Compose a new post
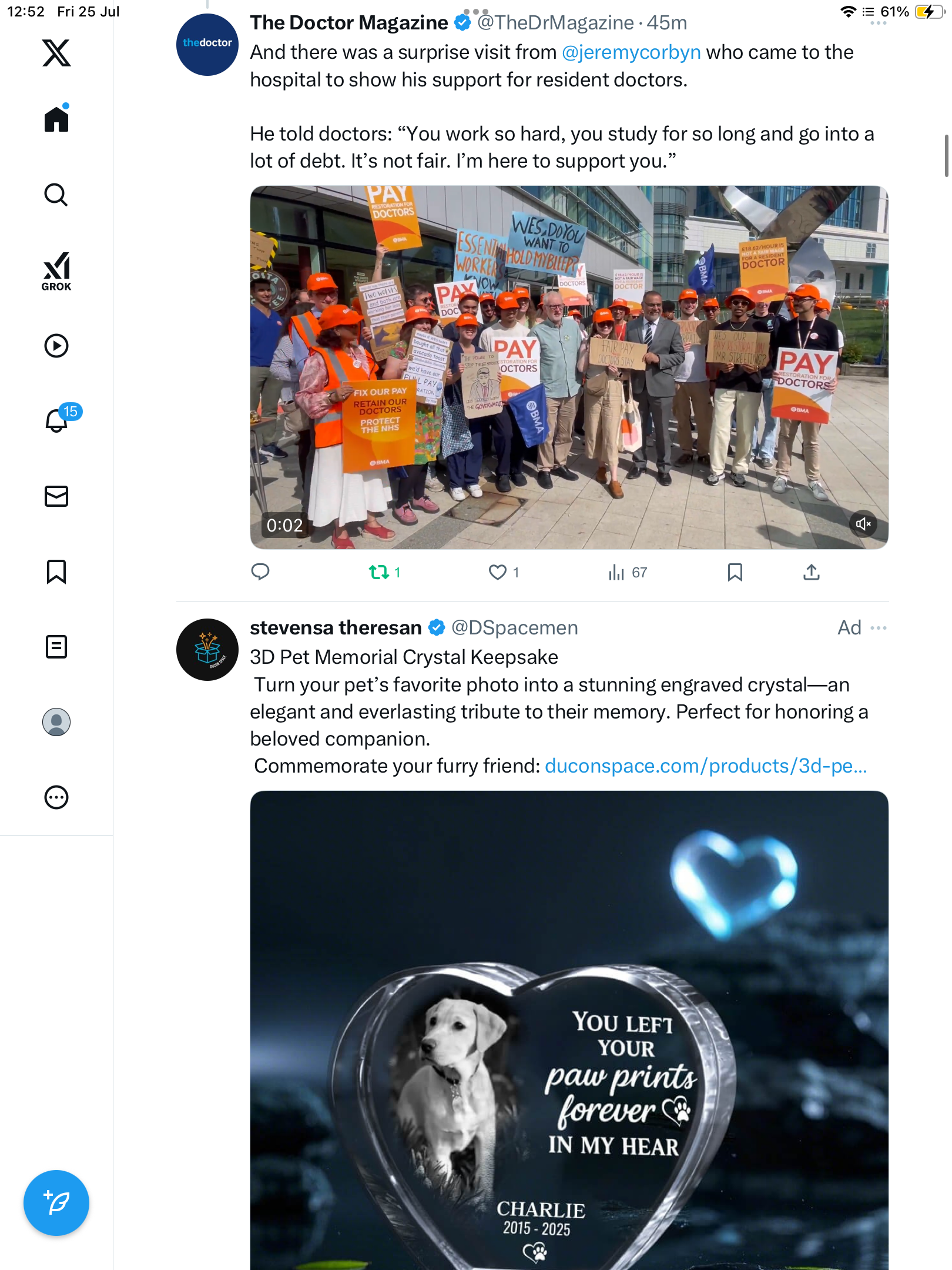This screenshot has width=952, height=1270. tap(56, 1203)
